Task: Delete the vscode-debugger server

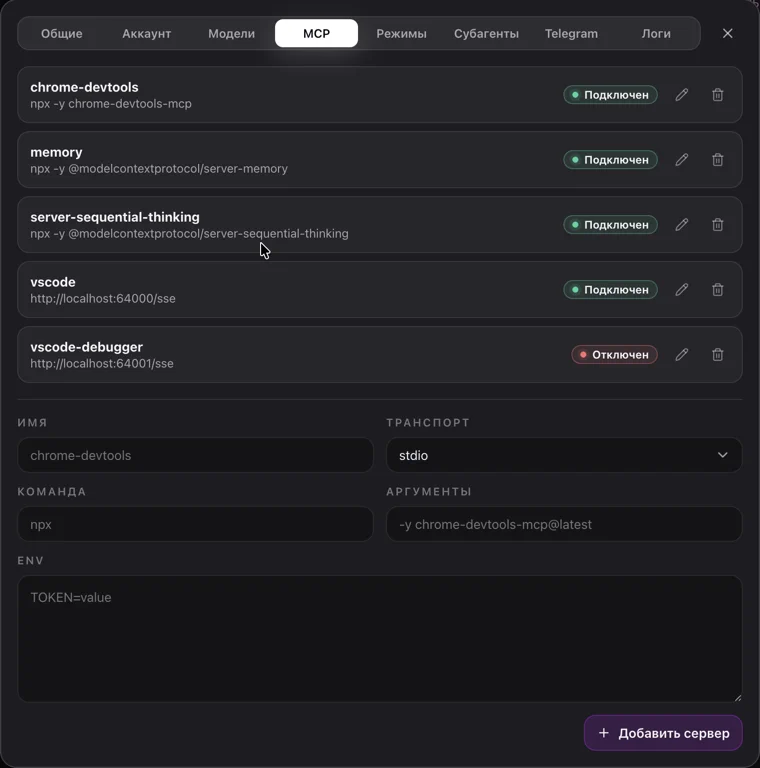Action: (x=717, y=355)
